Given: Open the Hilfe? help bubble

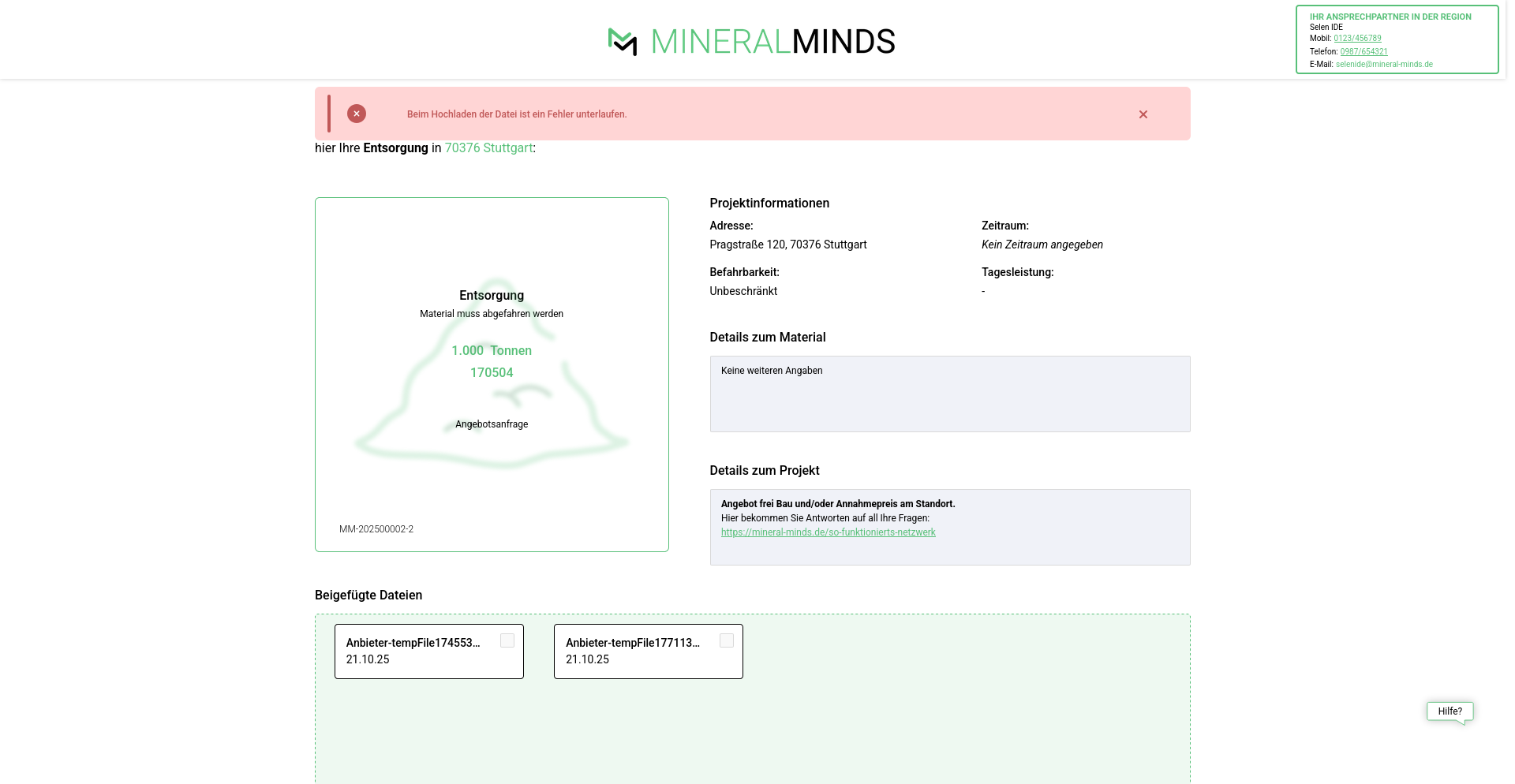Looking at the screenshot, I should point(1450,711).
